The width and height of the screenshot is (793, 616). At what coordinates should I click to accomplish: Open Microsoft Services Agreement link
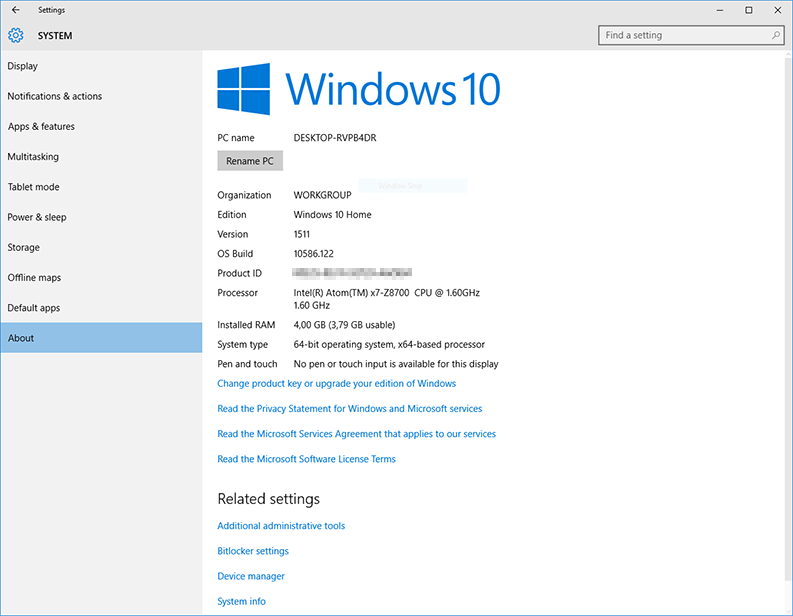357,434
